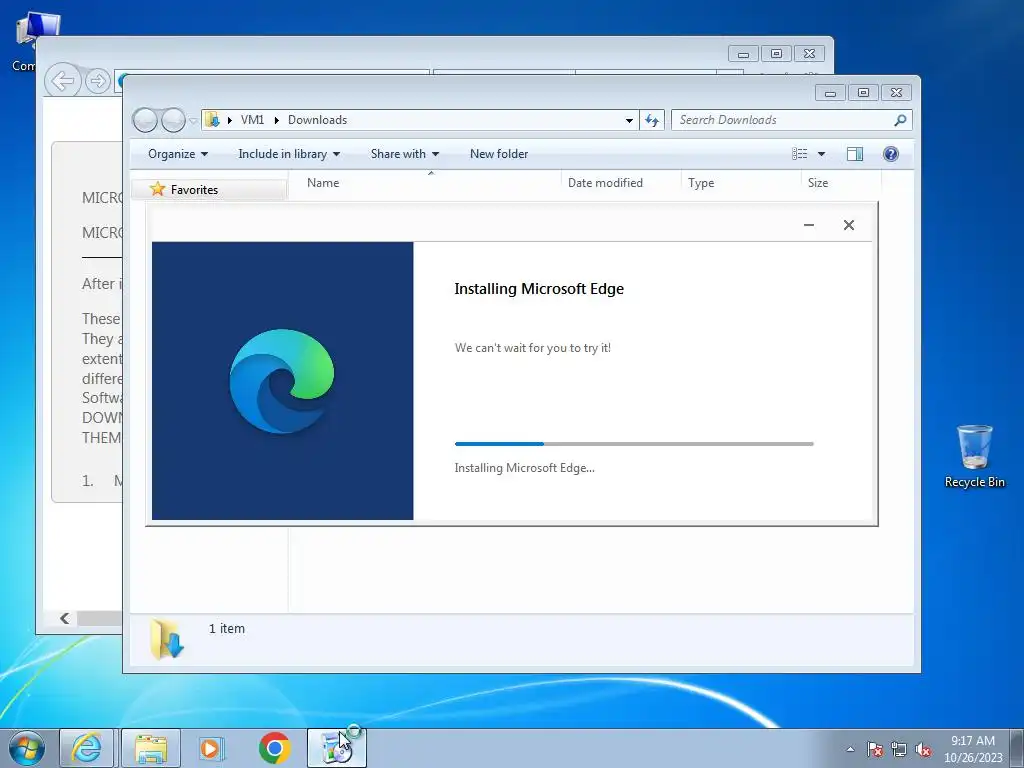Go back in Explorer window

click(145, 120)
